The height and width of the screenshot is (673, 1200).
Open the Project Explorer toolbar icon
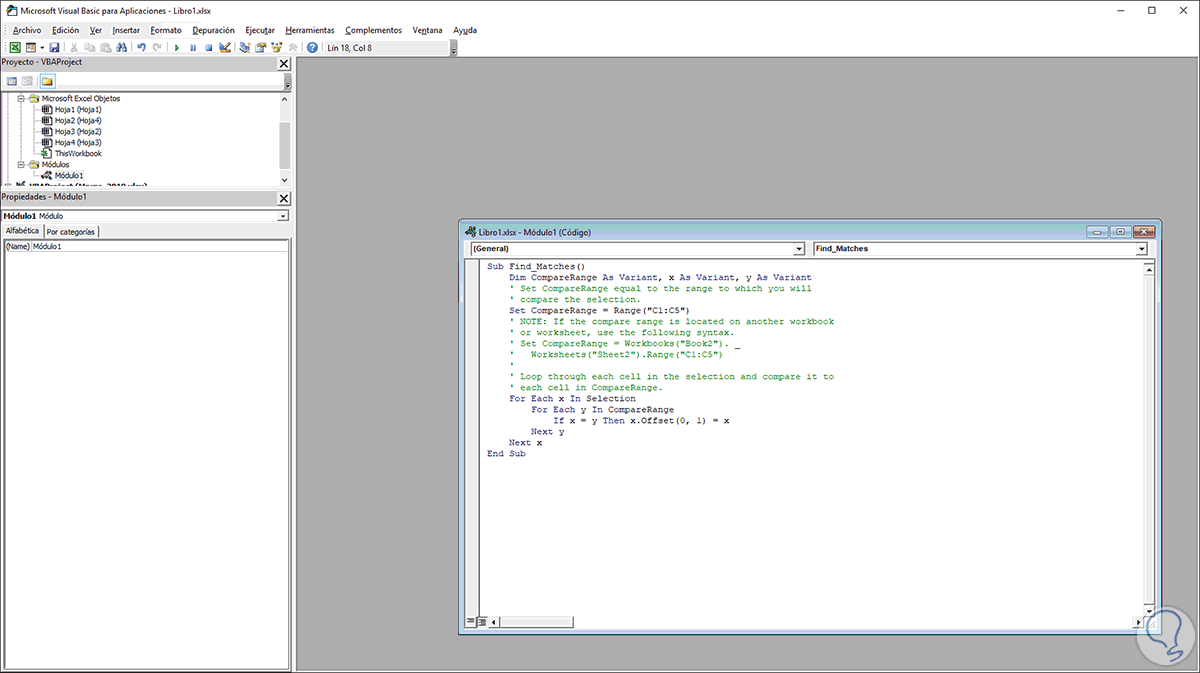(245, 47)
